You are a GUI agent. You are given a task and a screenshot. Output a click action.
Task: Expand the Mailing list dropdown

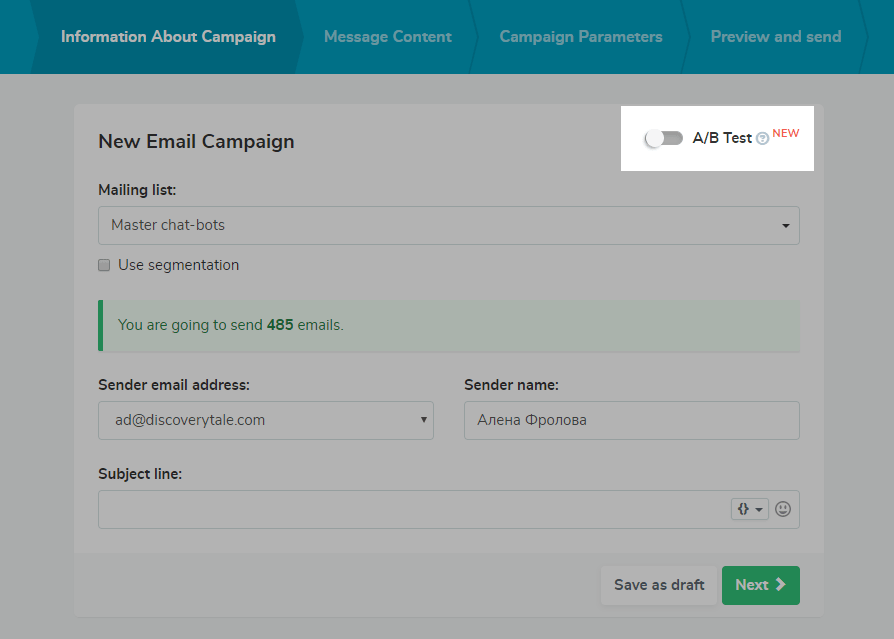(448, 225)
